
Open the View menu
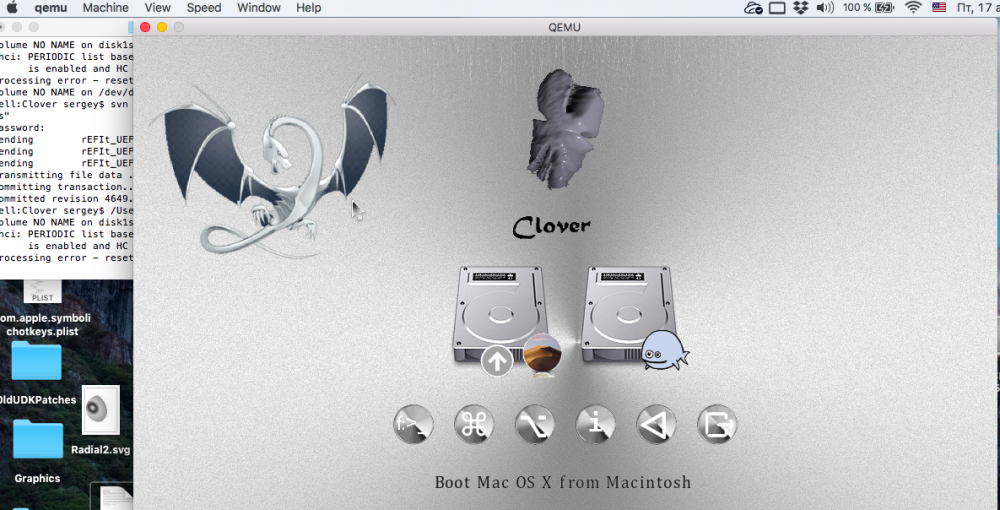158,8
